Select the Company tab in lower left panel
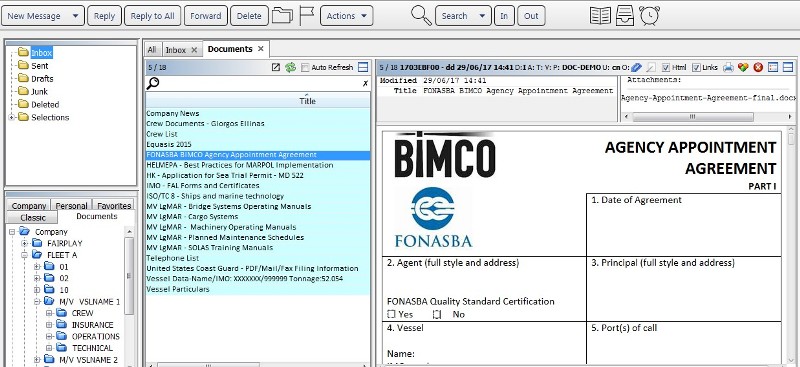800x367 pixels. [29, 206]
